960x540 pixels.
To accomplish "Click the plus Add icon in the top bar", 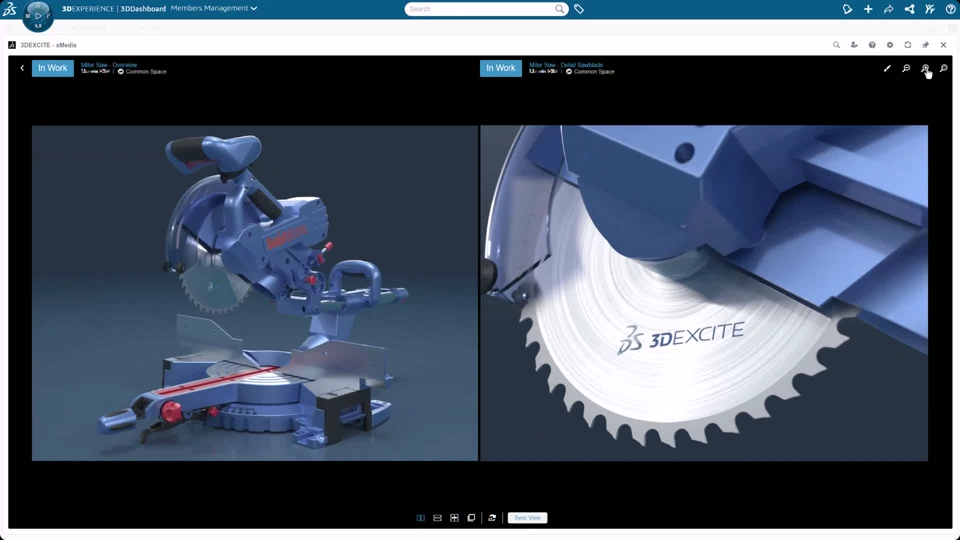I will 868,9.
